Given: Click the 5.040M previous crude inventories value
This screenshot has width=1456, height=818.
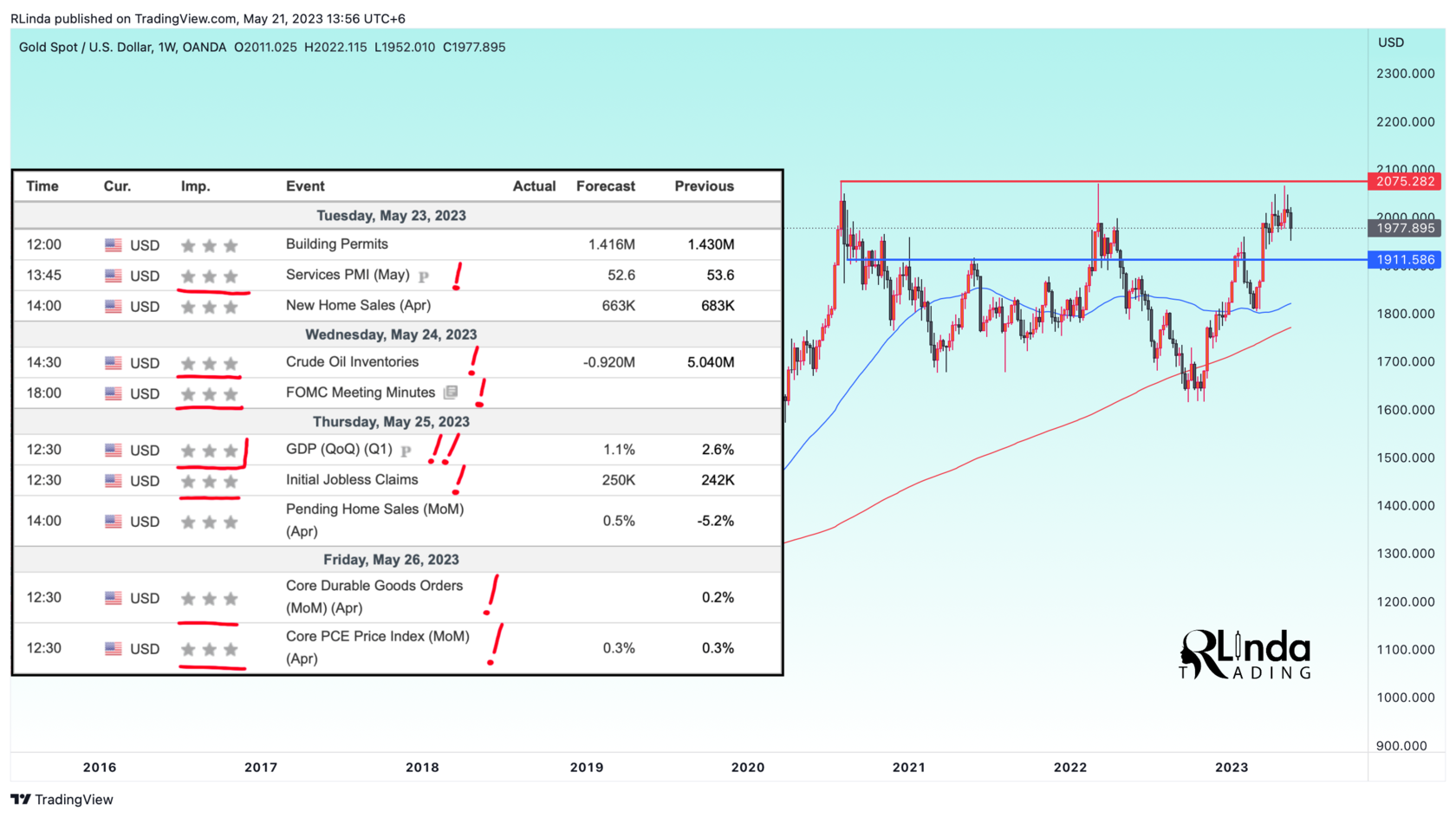Looking at the screenshot, I should [711, 362].
